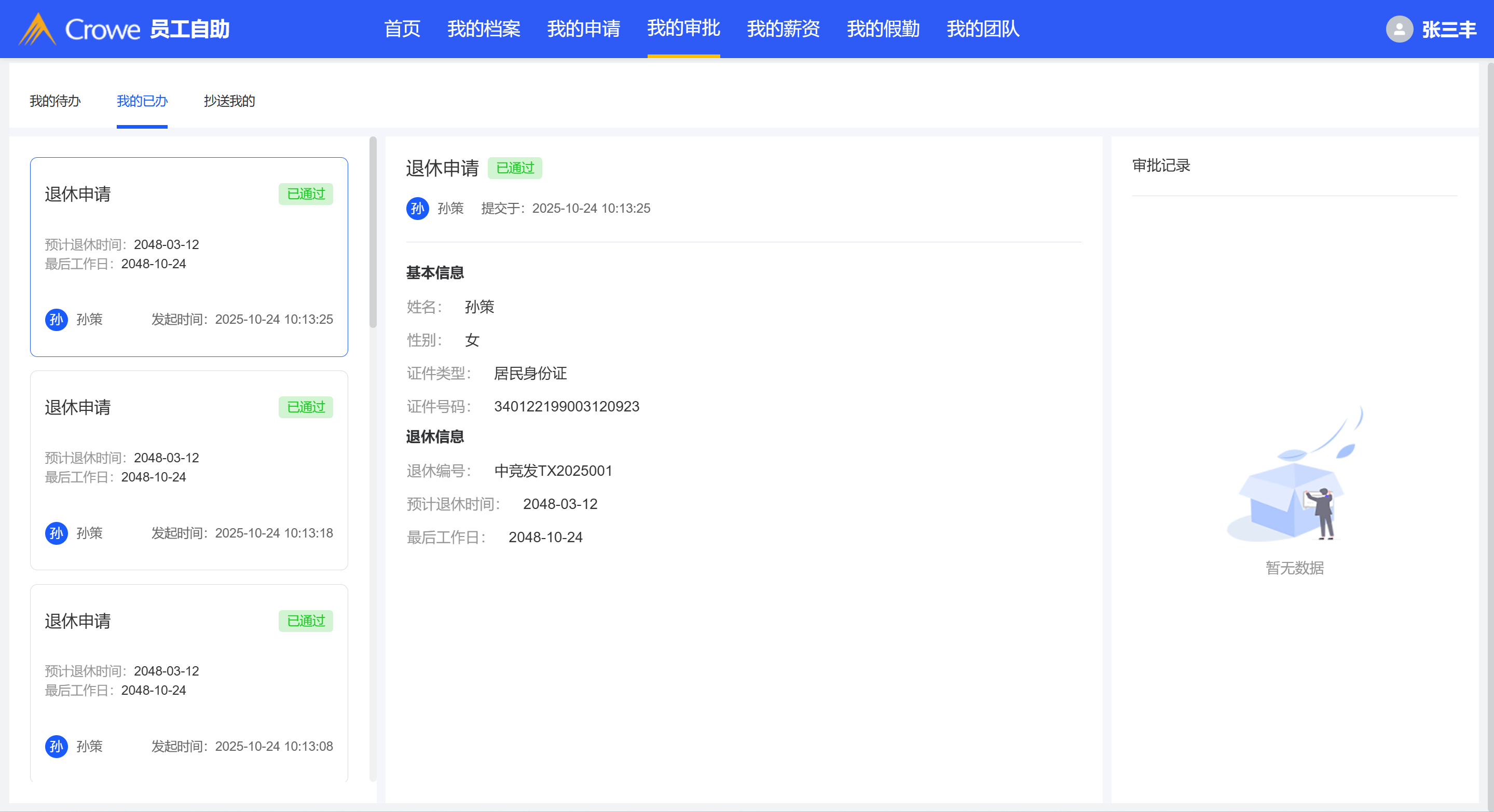The image size is (1494, 812).
Task: Select the 我的已办 tab
Action: pos(142,101)
